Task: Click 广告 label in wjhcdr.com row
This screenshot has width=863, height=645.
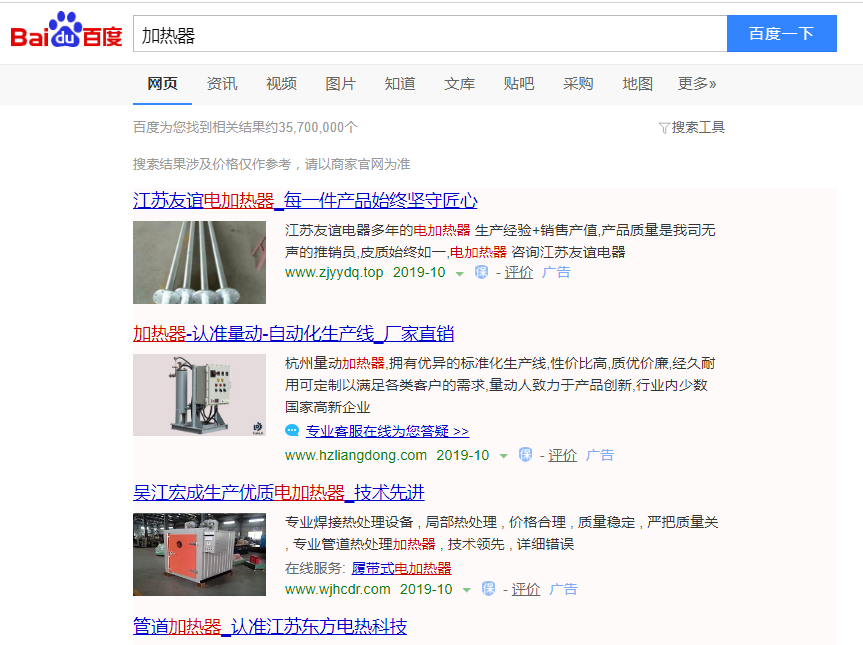Action: point(564,589)
